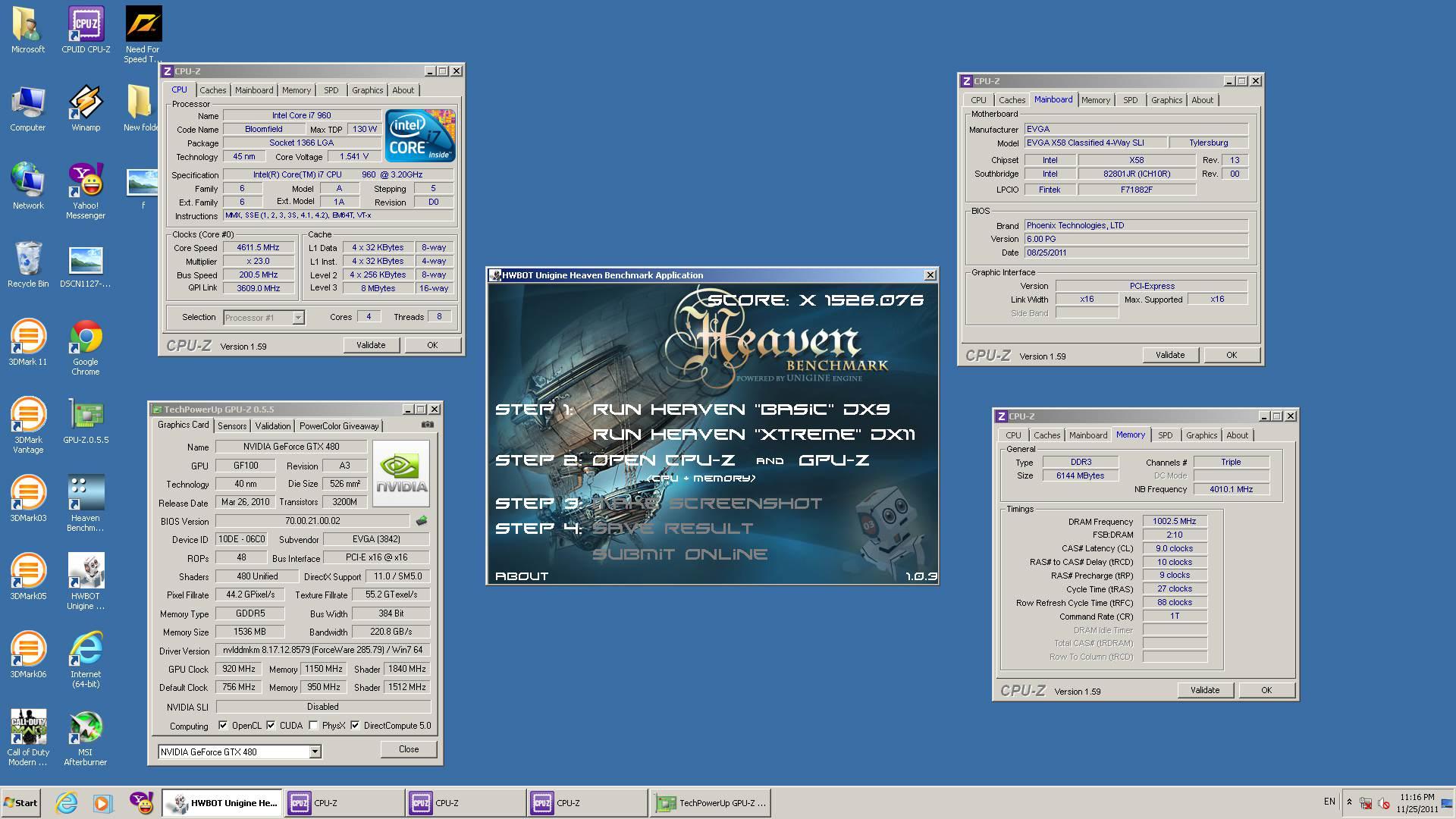1456x819 pixels.
Task: Click Run Heaven "Basic" DX9
Action: point(741,409)
